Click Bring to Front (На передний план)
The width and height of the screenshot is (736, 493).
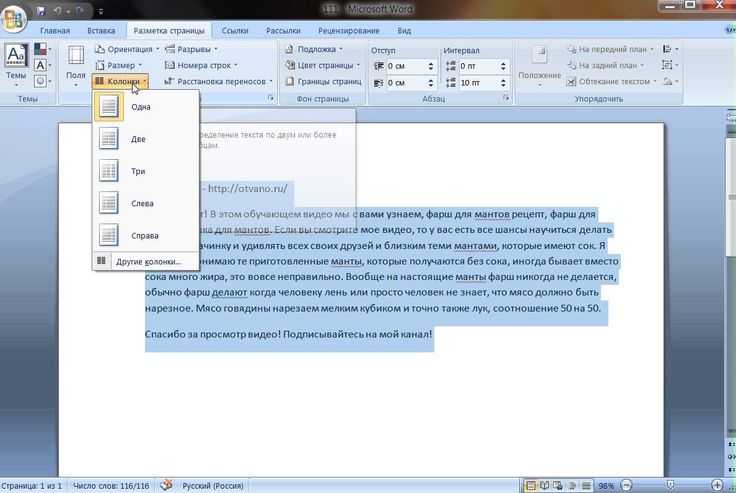point(611,49)
